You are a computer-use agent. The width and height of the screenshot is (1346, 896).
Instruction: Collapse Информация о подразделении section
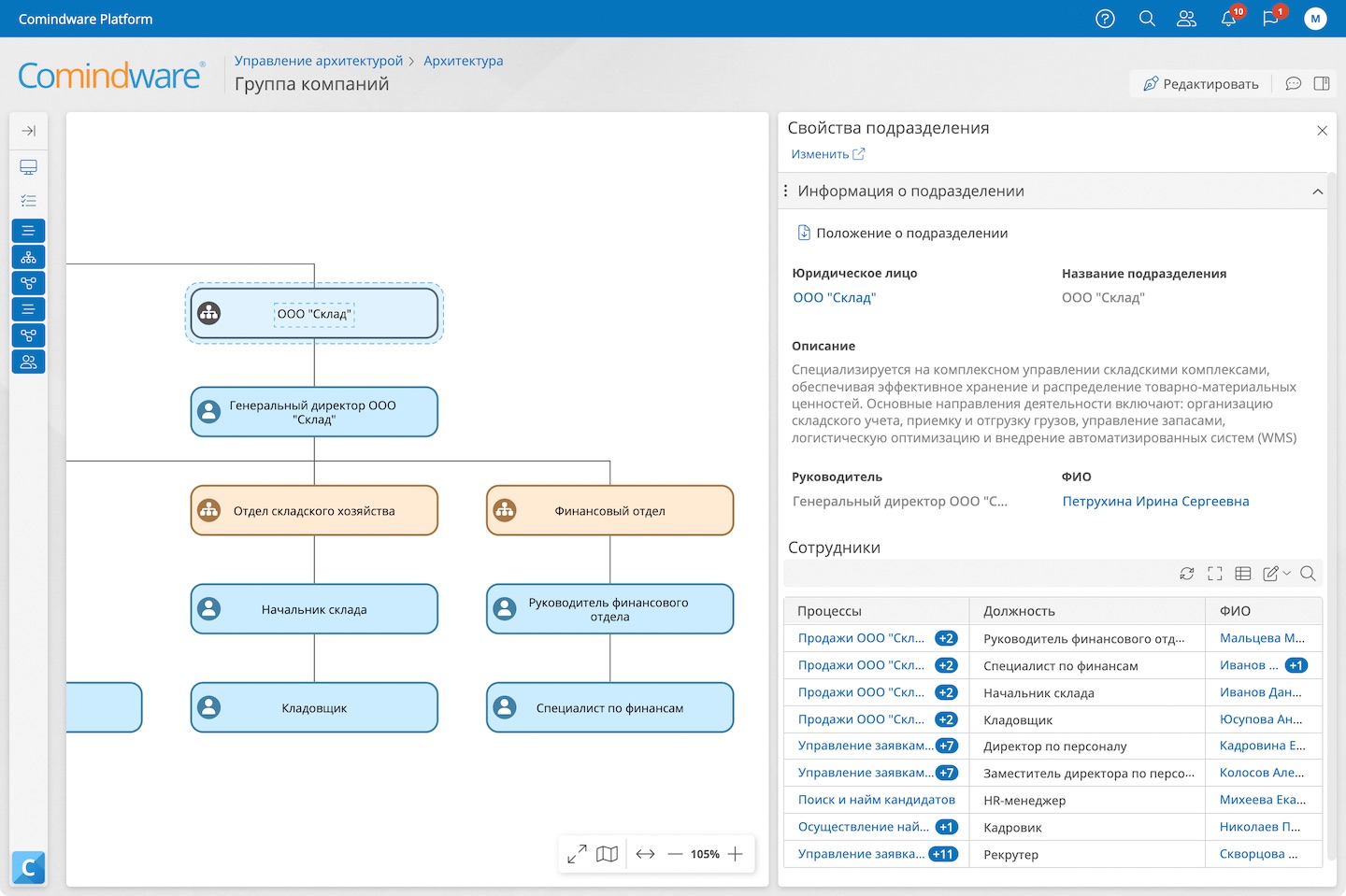(x=1317, y=192)
